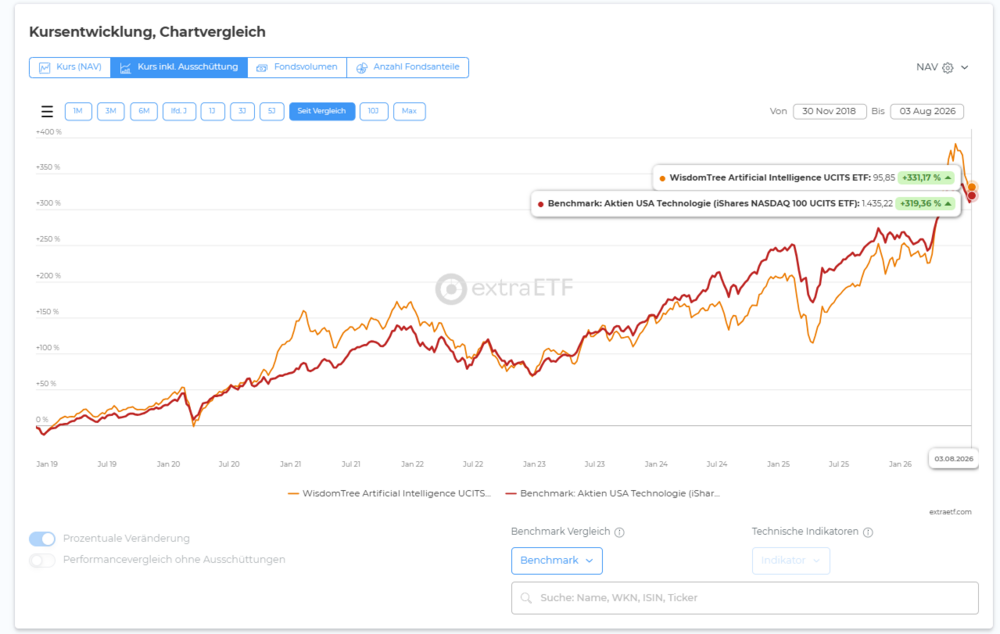Click the Anzahl Fondsanteile pie icon

pyautogui.click(x=362, y=68)
